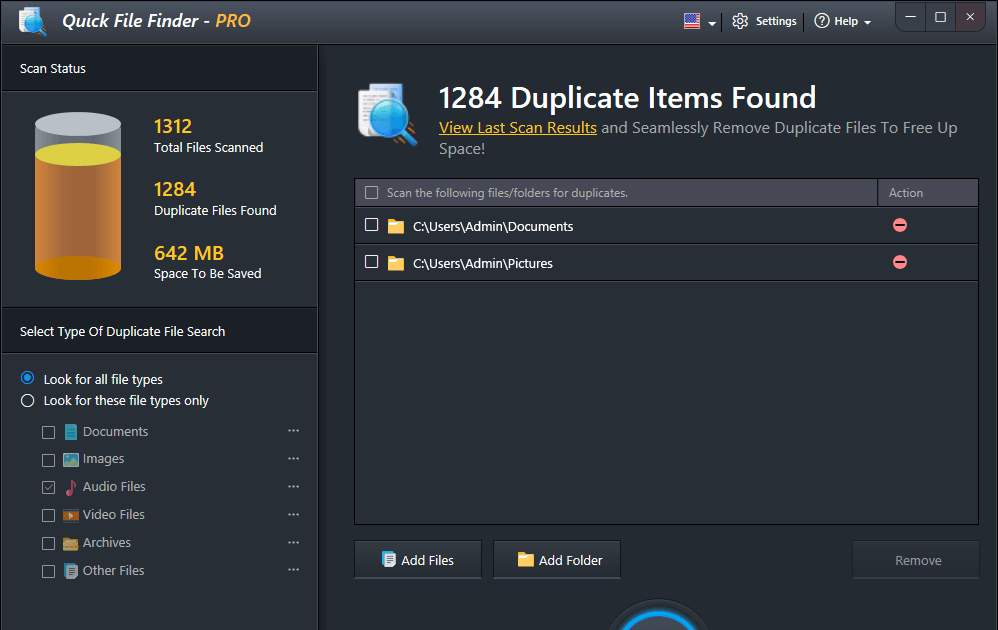Screen dimensions: 998x630
Task: Click the red remove icon for Documents folder
Action: [899, 225]
